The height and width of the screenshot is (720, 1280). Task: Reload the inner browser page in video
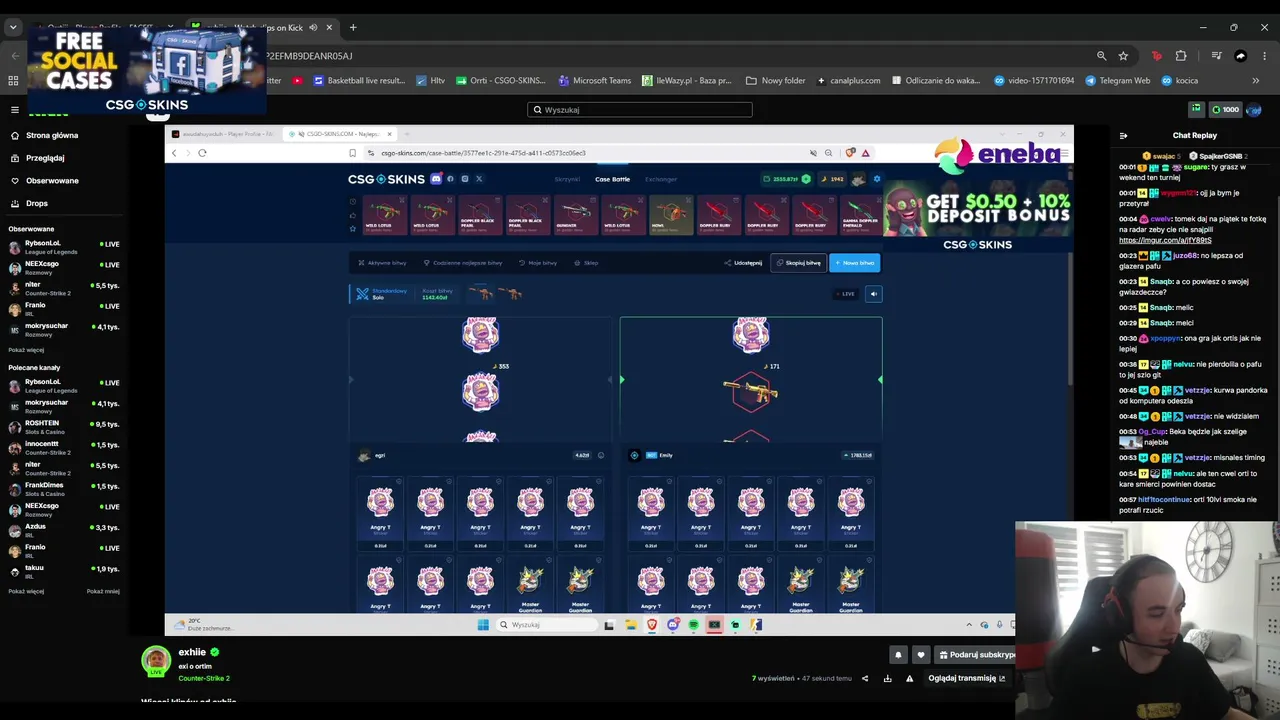pyautogui.click(x=202, y=153)
